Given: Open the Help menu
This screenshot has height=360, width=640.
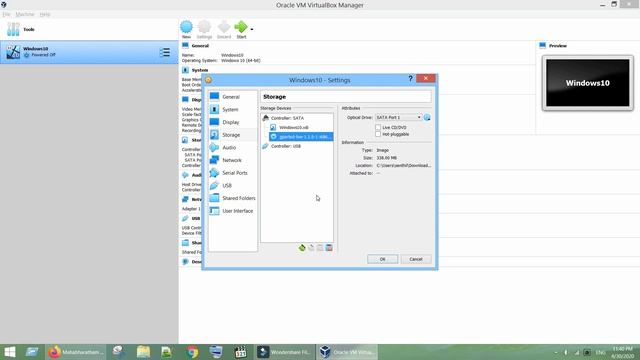Looking at the screenshot, I should point(45,14).
